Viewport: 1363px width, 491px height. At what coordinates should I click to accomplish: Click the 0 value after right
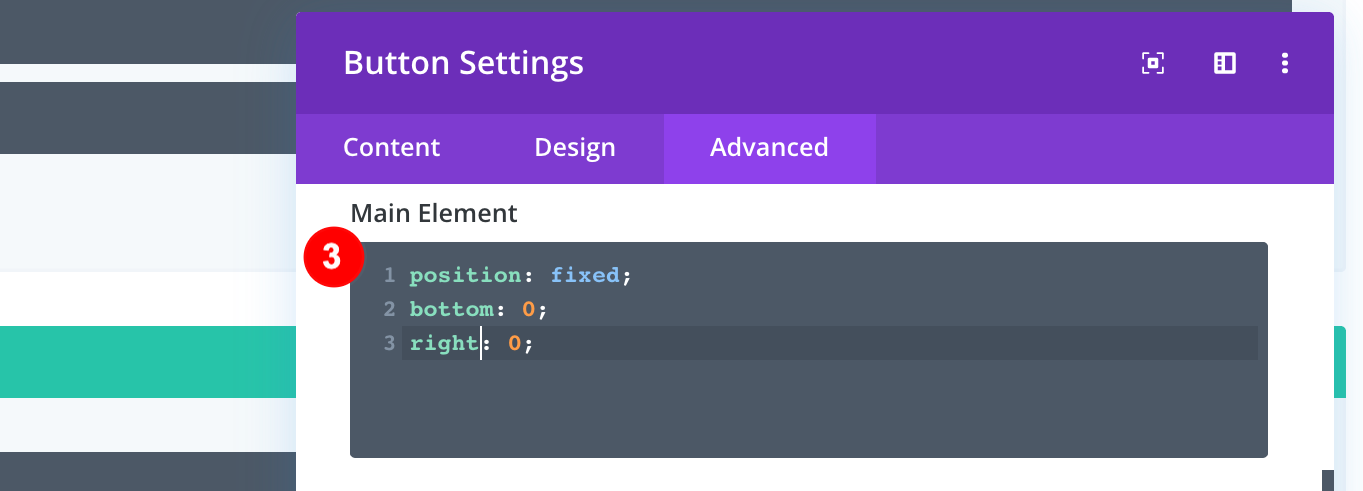coord(514,343)
